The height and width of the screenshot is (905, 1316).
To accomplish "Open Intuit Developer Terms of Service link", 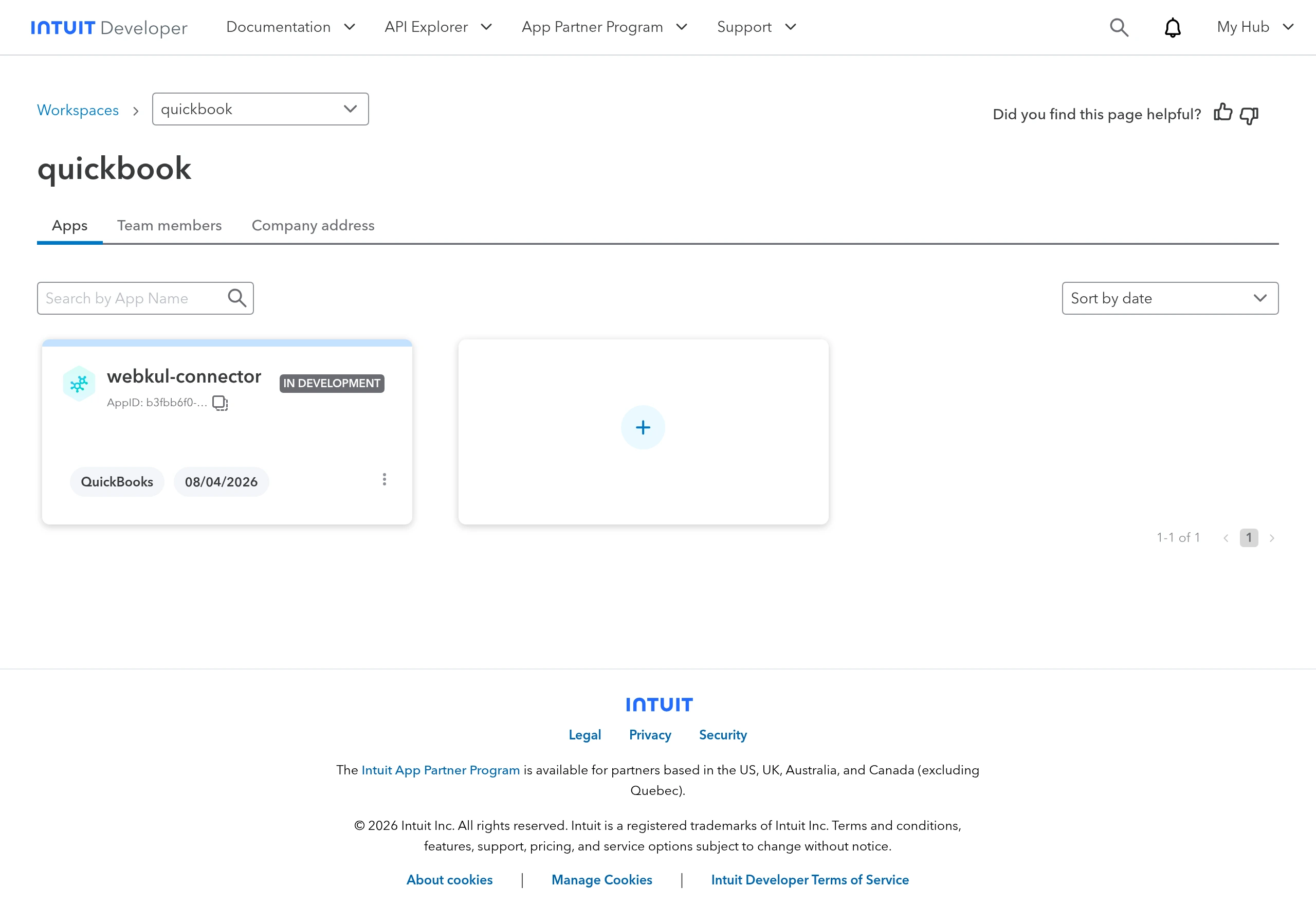I will click(x=810, y=880).
